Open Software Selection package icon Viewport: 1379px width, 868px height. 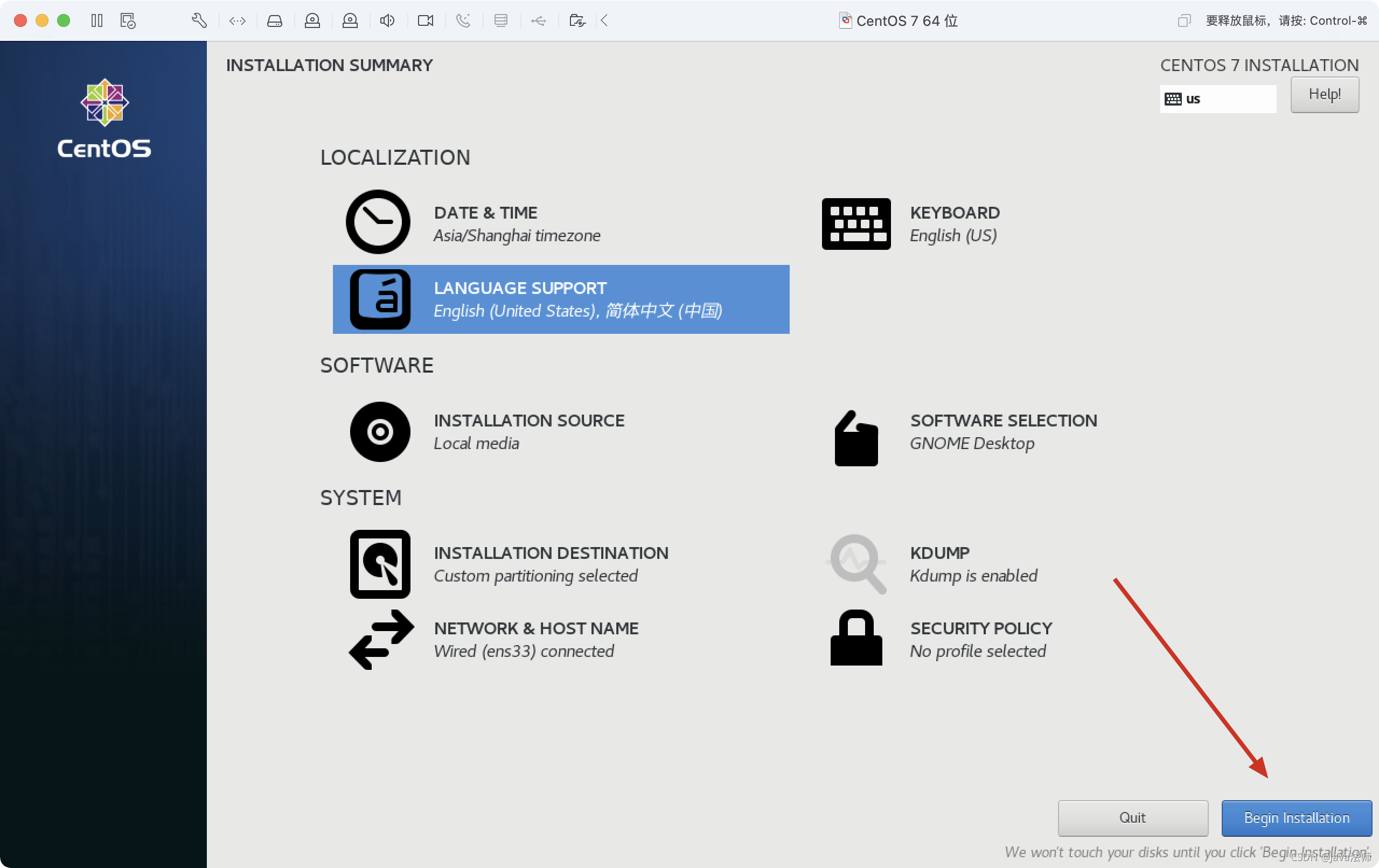[856, 438]
